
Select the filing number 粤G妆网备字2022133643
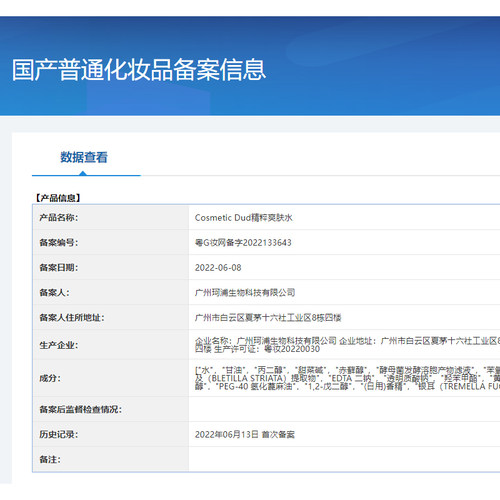(x=243, y=243)
